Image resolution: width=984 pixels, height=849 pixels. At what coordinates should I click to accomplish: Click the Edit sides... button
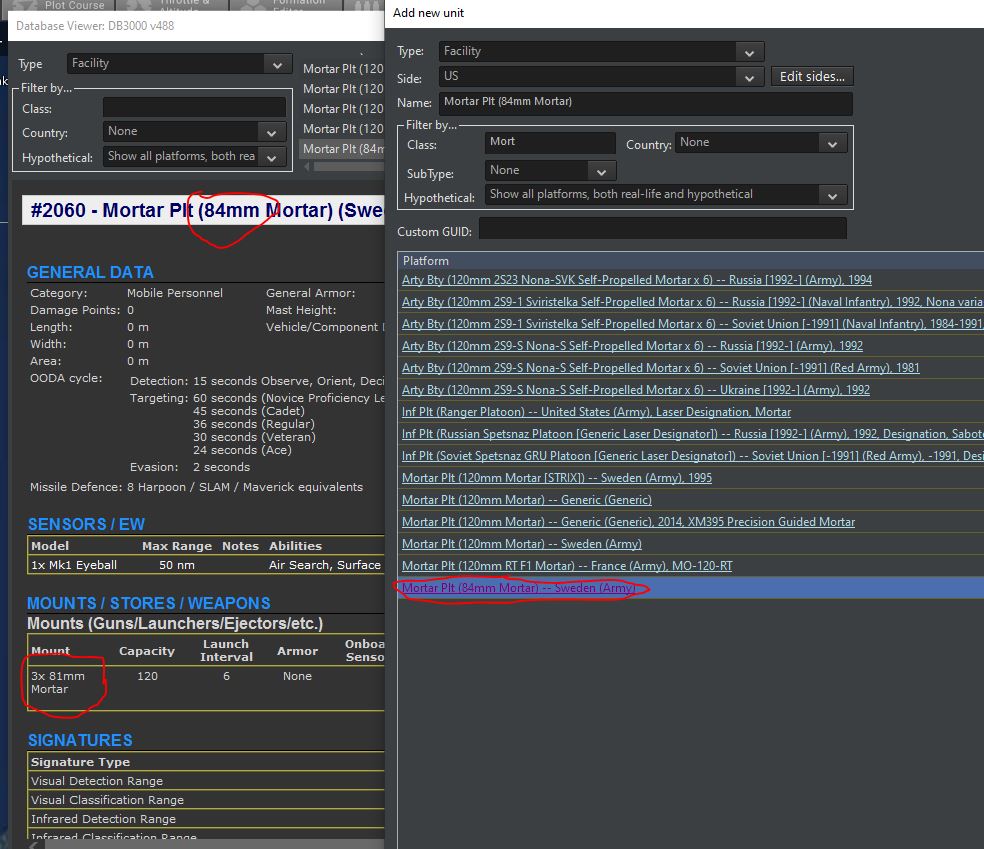(x=812, y=77)
